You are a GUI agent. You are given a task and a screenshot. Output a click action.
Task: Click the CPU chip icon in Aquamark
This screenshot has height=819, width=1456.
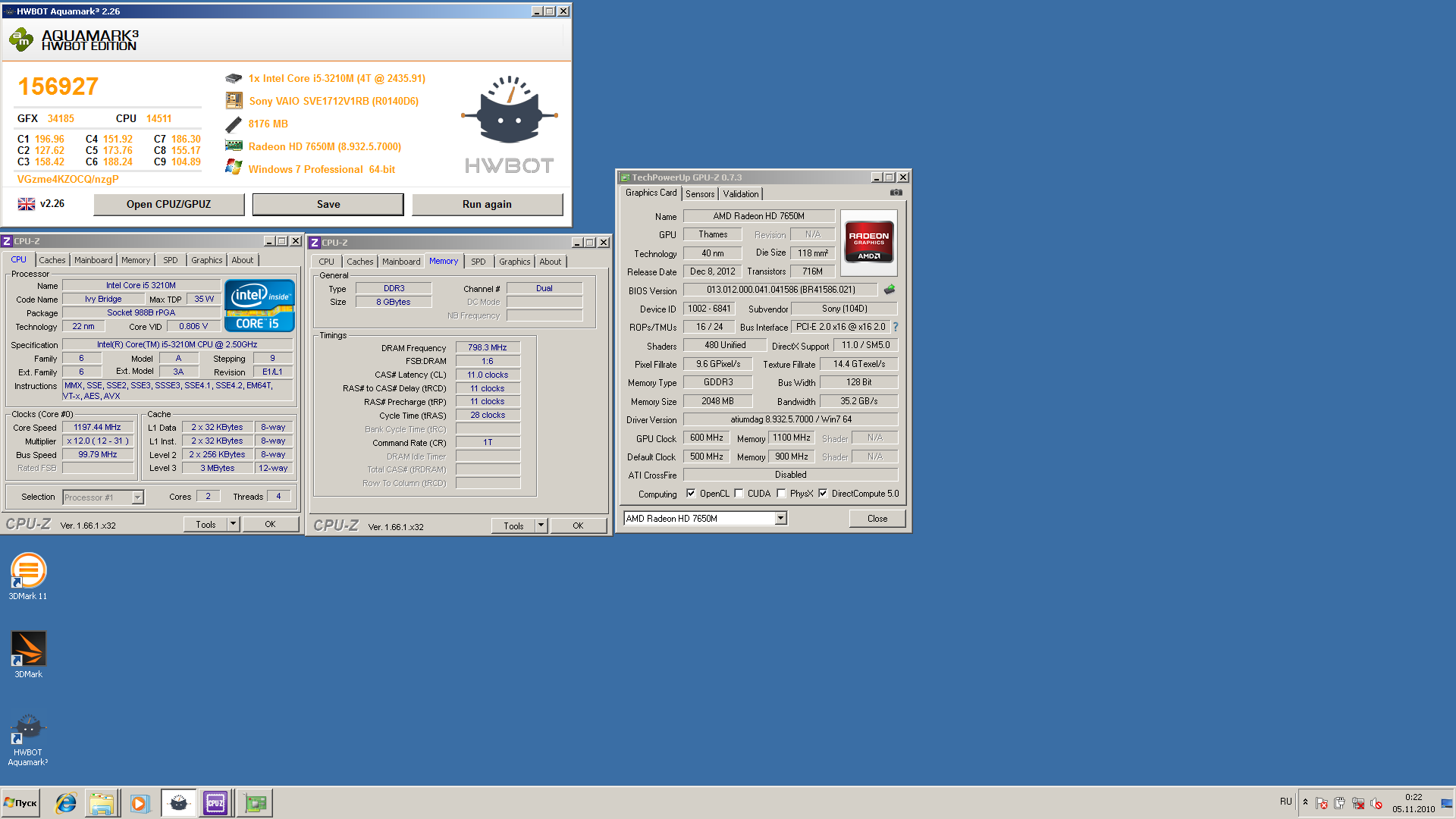[x=234, y=78]
